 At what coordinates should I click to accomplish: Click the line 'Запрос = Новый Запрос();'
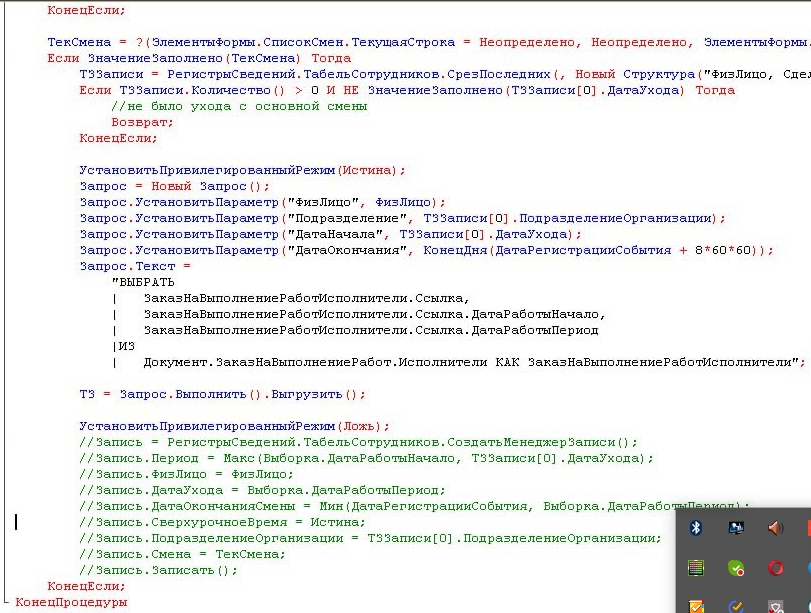[175, 186]
